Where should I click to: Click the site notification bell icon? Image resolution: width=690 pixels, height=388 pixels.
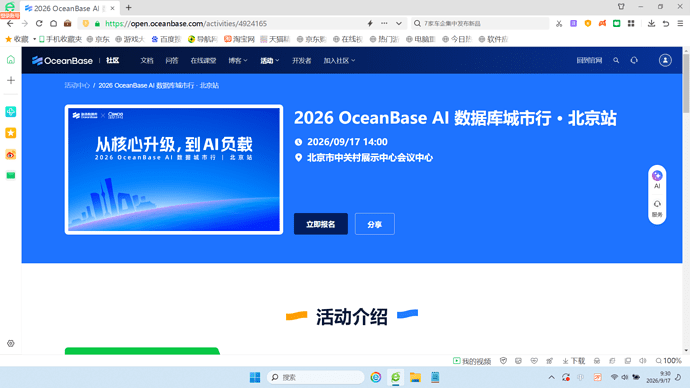point(634,60)
